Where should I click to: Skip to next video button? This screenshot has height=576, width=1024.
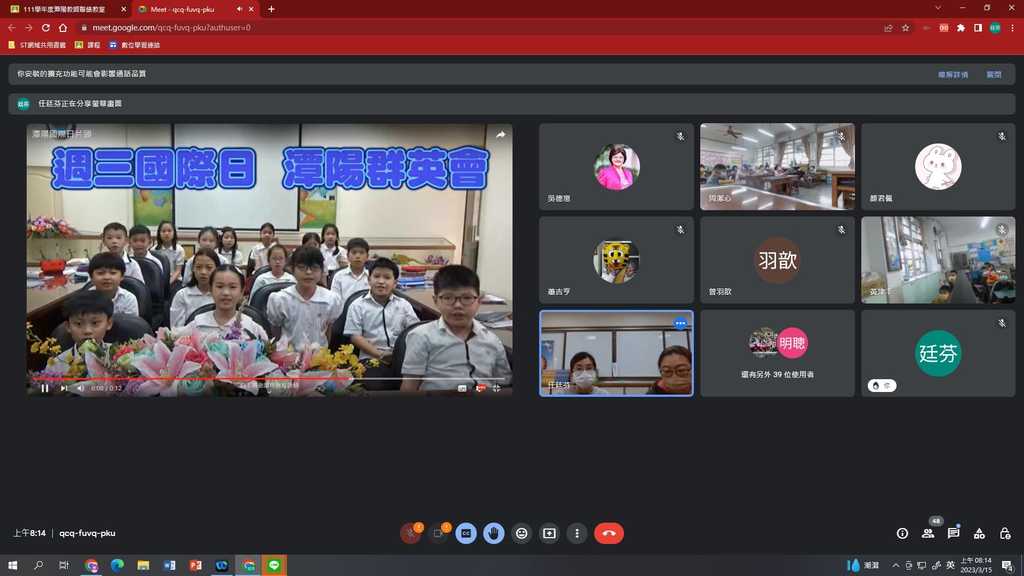[64, 388]
